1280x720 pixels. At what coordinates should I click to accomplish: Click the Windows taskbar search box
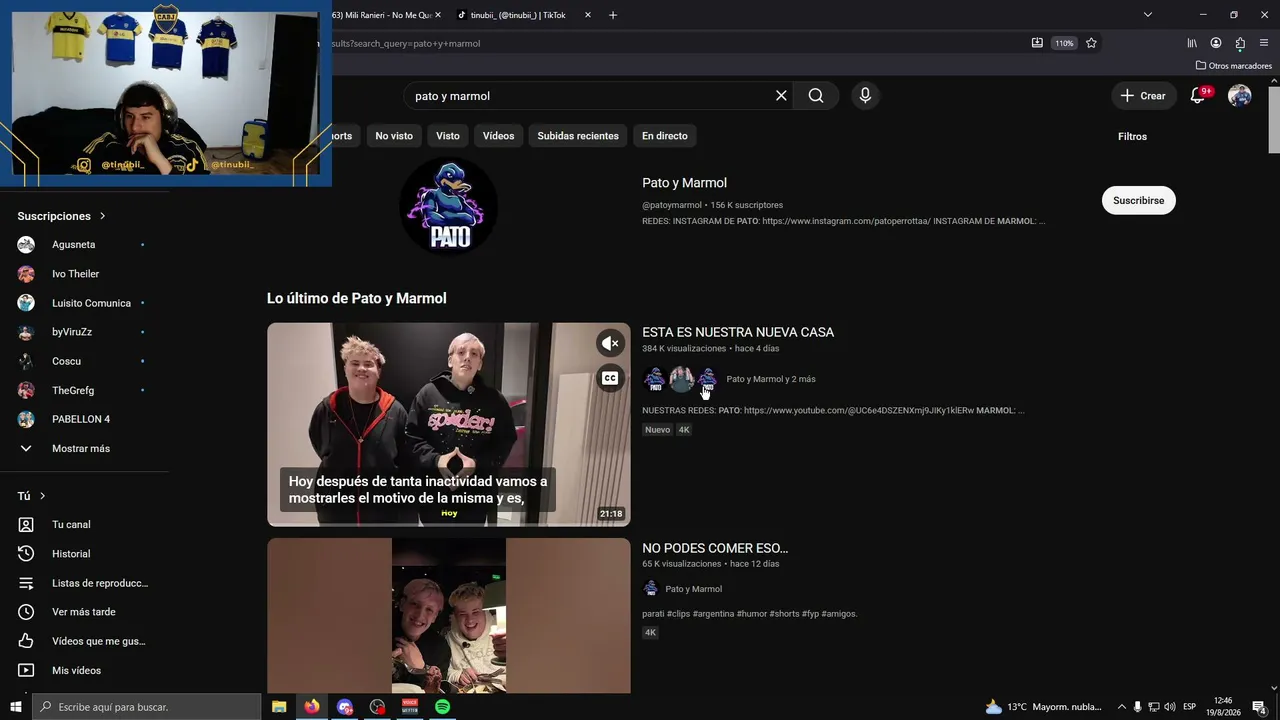pos(147,707)
